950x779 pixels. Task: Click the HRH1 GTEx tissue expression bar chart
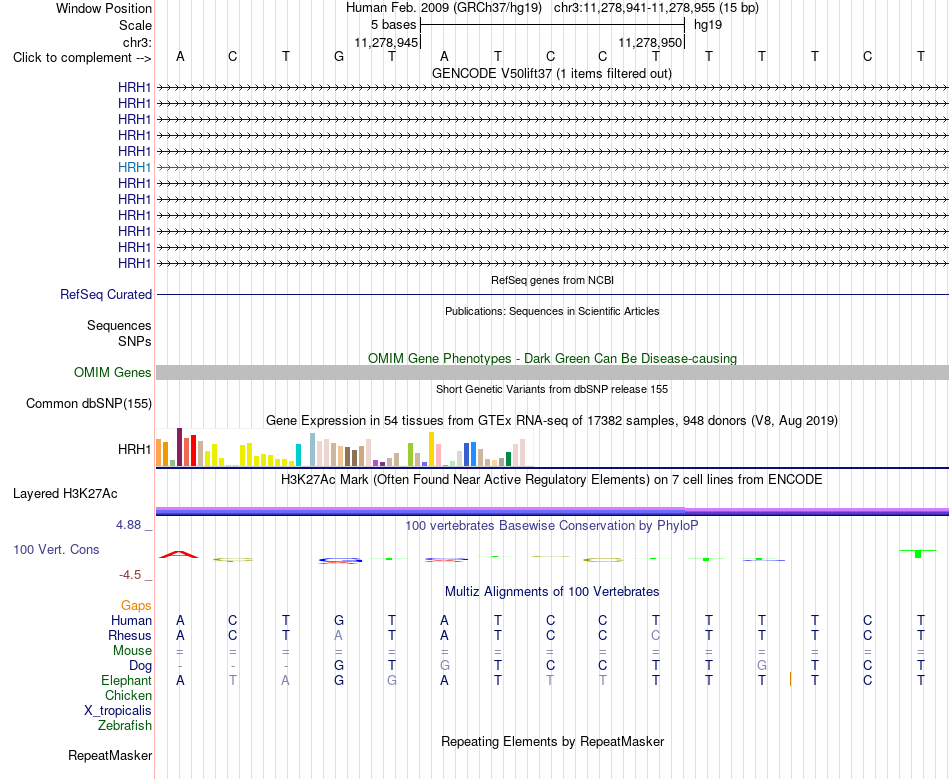[x=344, y=447]
